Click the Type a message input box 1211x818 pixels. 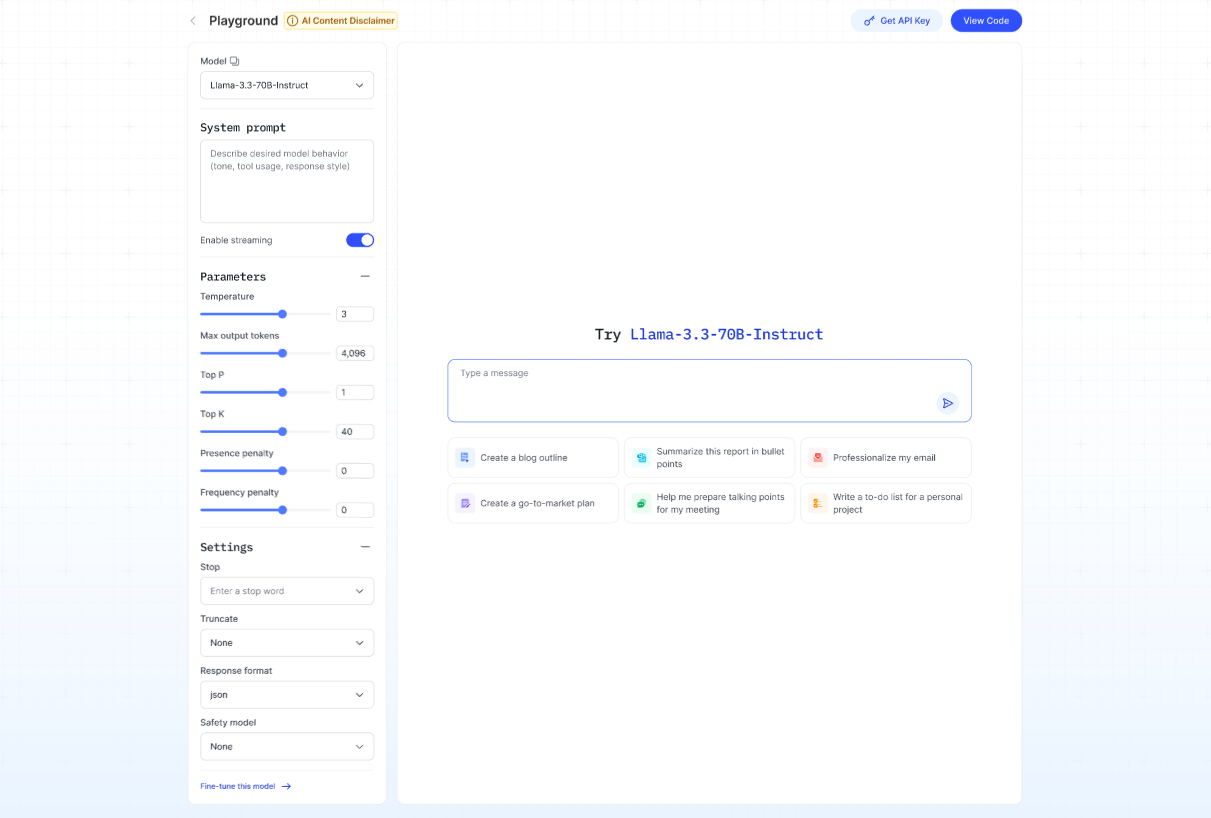[709, 390]
